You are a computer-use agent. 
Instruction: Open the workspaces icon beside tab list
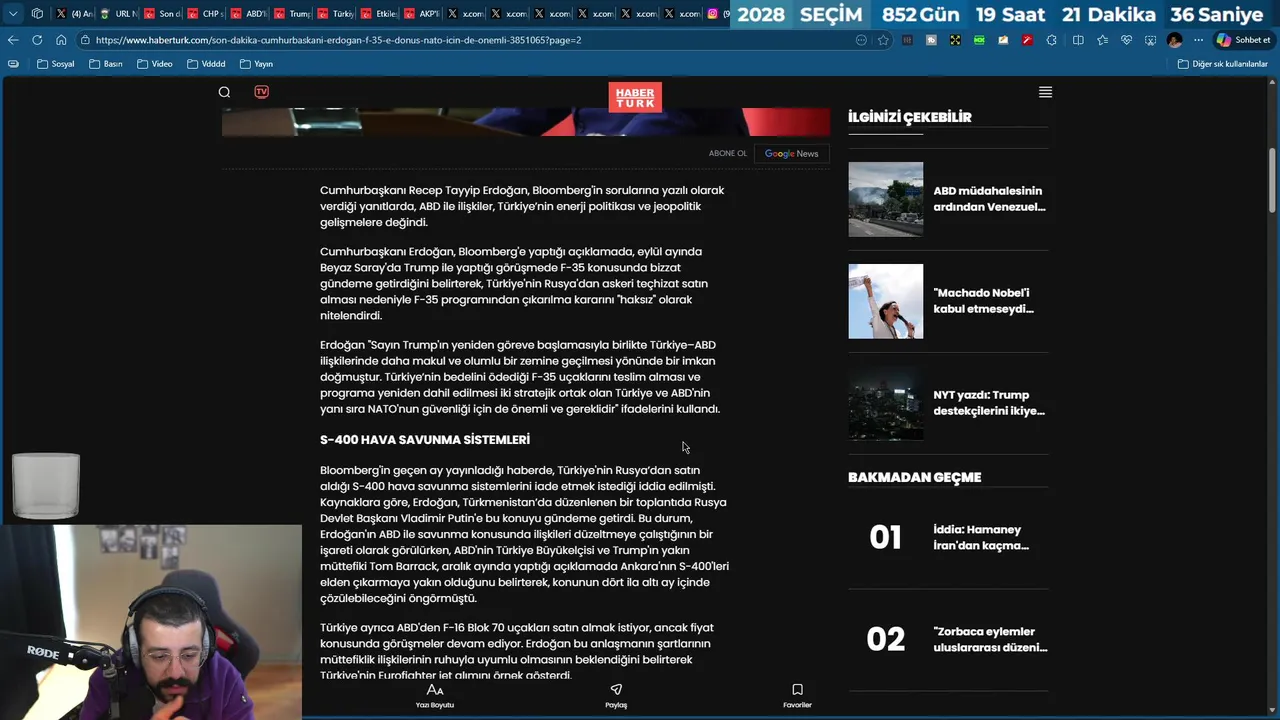tap(37, 14)
